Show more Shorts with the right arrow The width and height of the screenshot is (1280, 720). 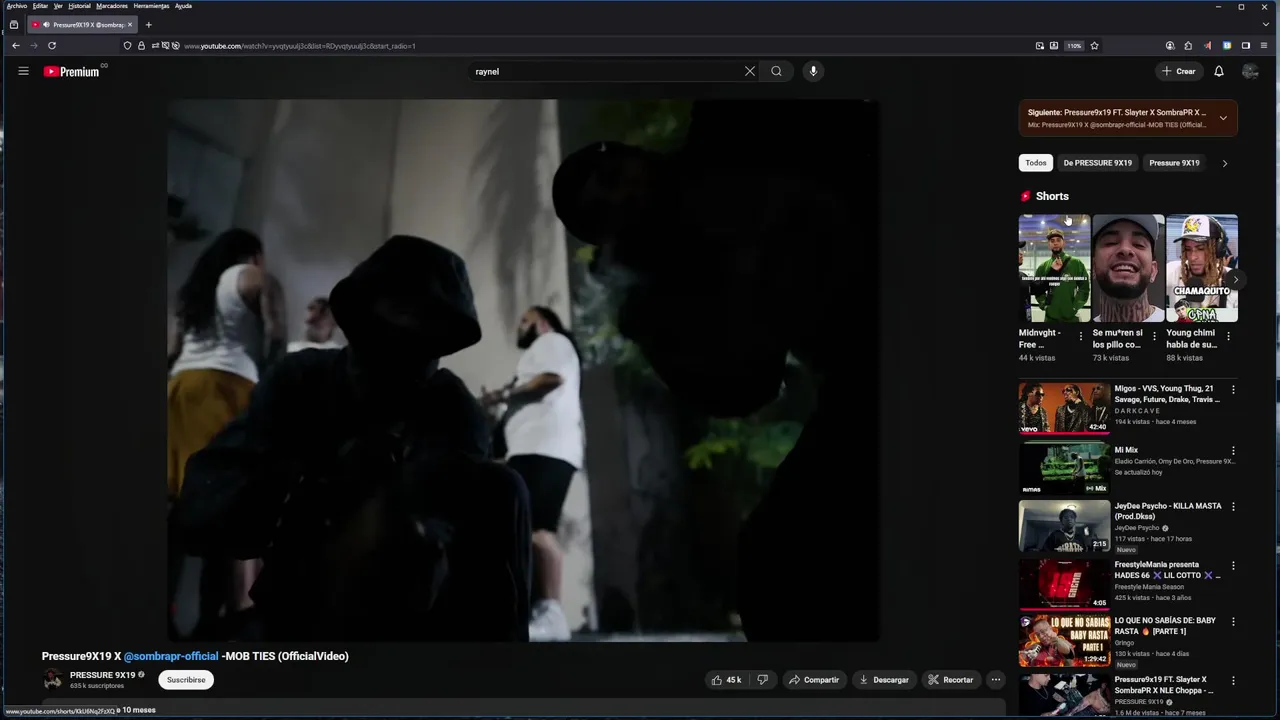1235,280
